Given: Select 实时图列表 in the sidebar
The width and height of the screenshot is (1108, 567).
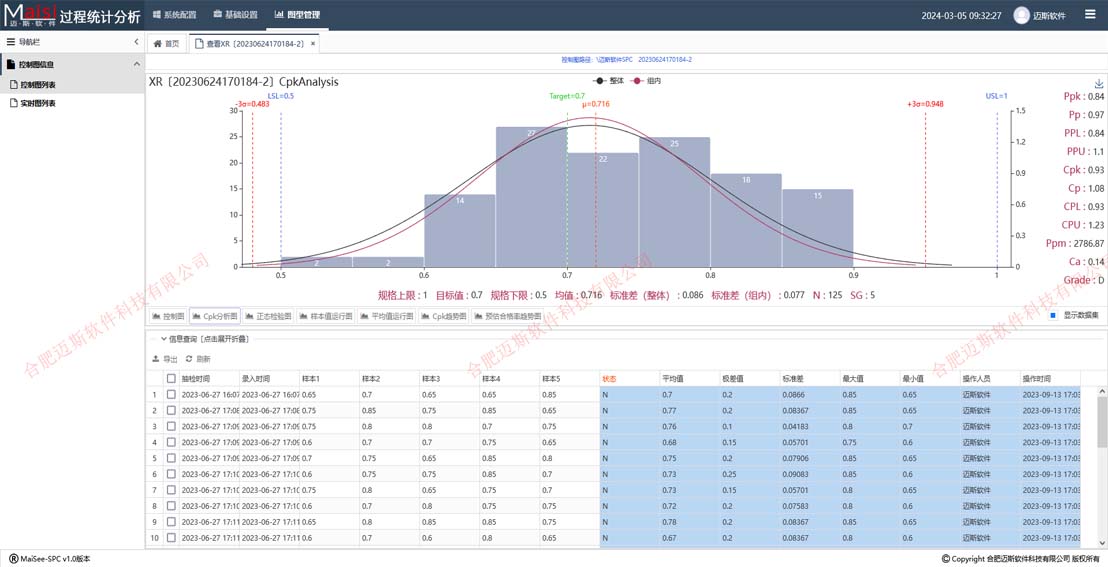Looking at the screenshot, I should pos(38,103).
